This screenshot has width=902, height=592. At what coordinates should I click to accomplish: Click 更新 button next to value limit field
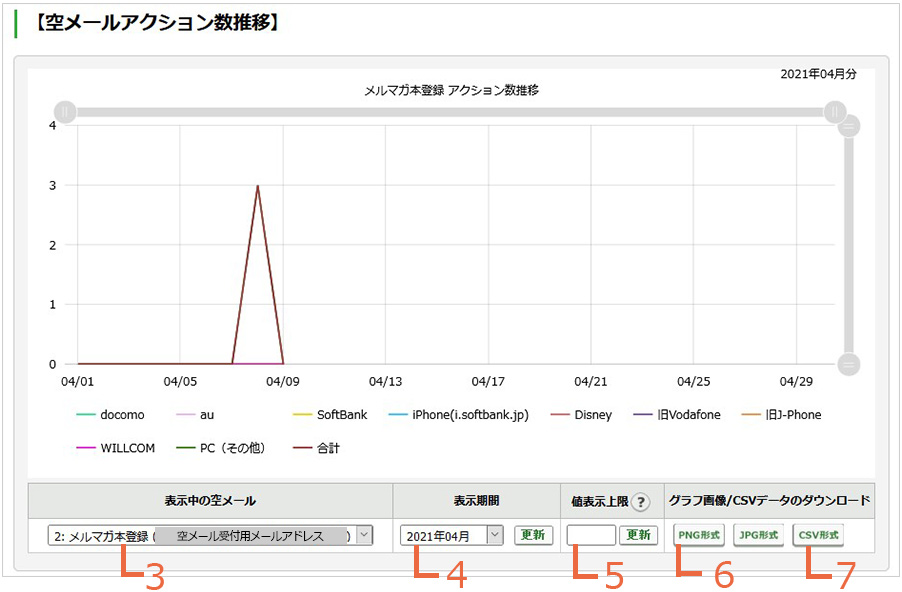pyautogui.click(x=639, y=535)
